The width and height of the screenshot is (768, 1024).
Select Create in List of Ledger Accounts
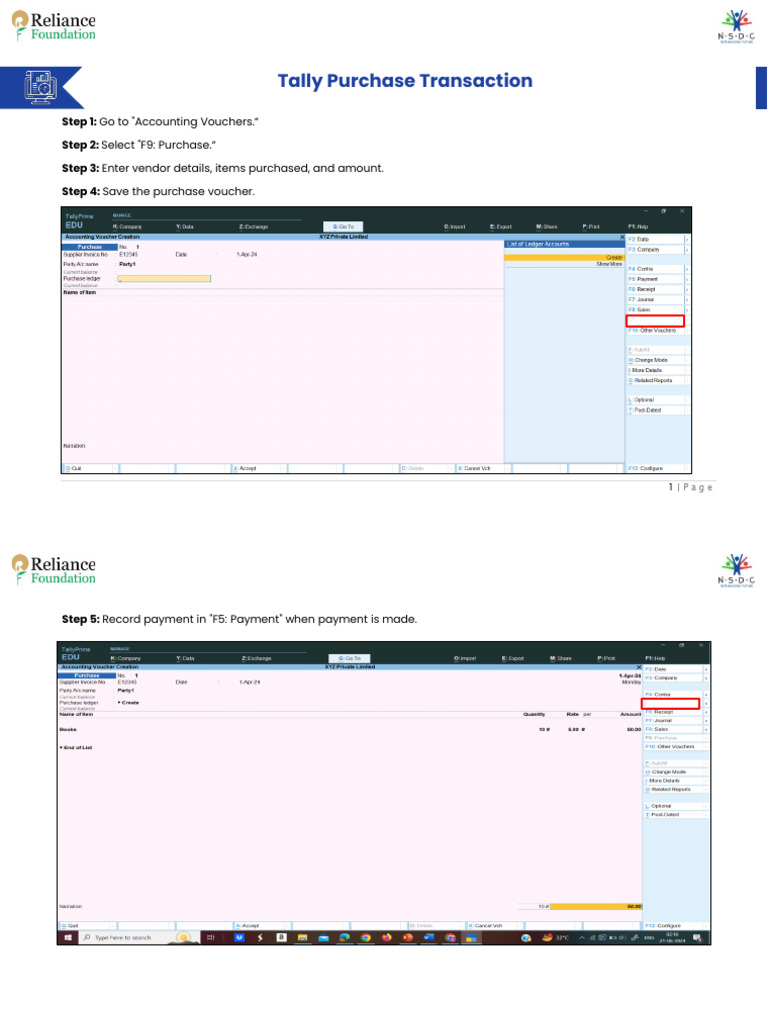pos(564,257)
